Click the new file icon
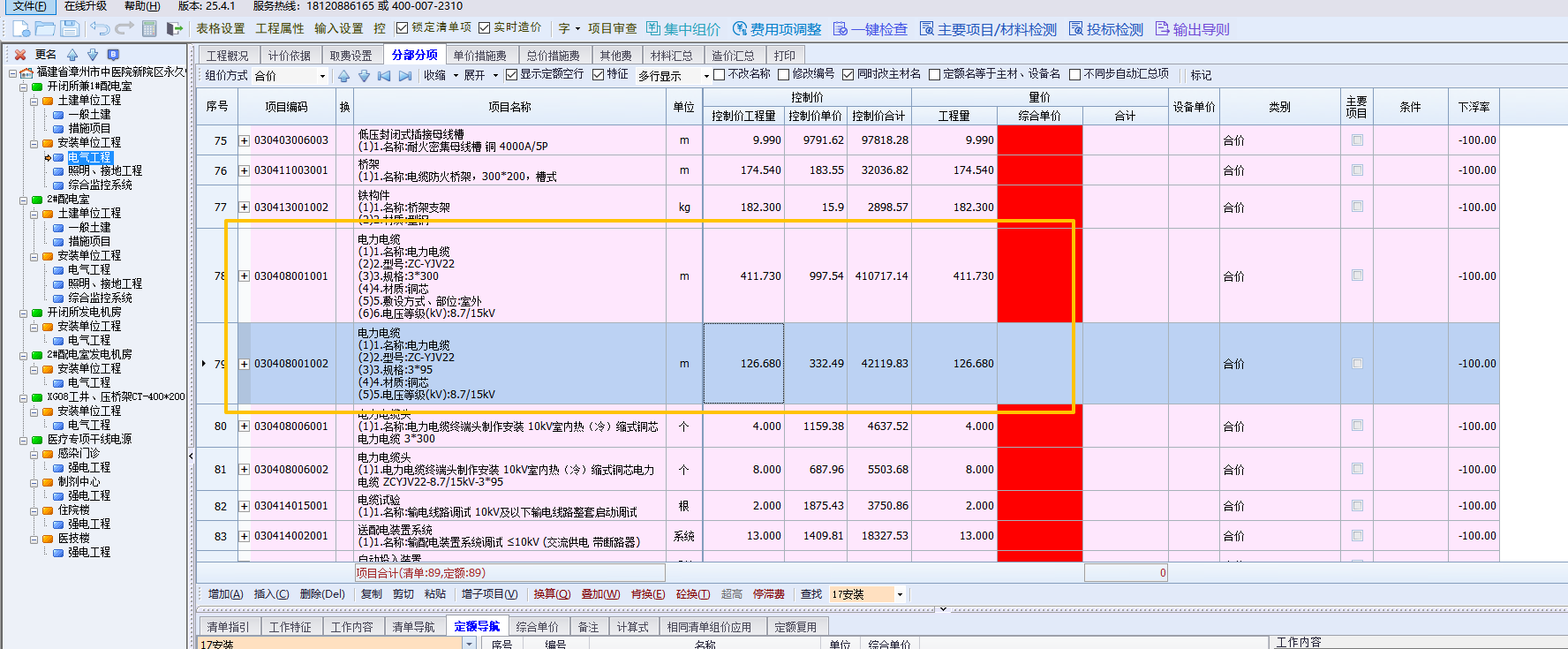1568x649 pixels. click(x=19, y=28)
